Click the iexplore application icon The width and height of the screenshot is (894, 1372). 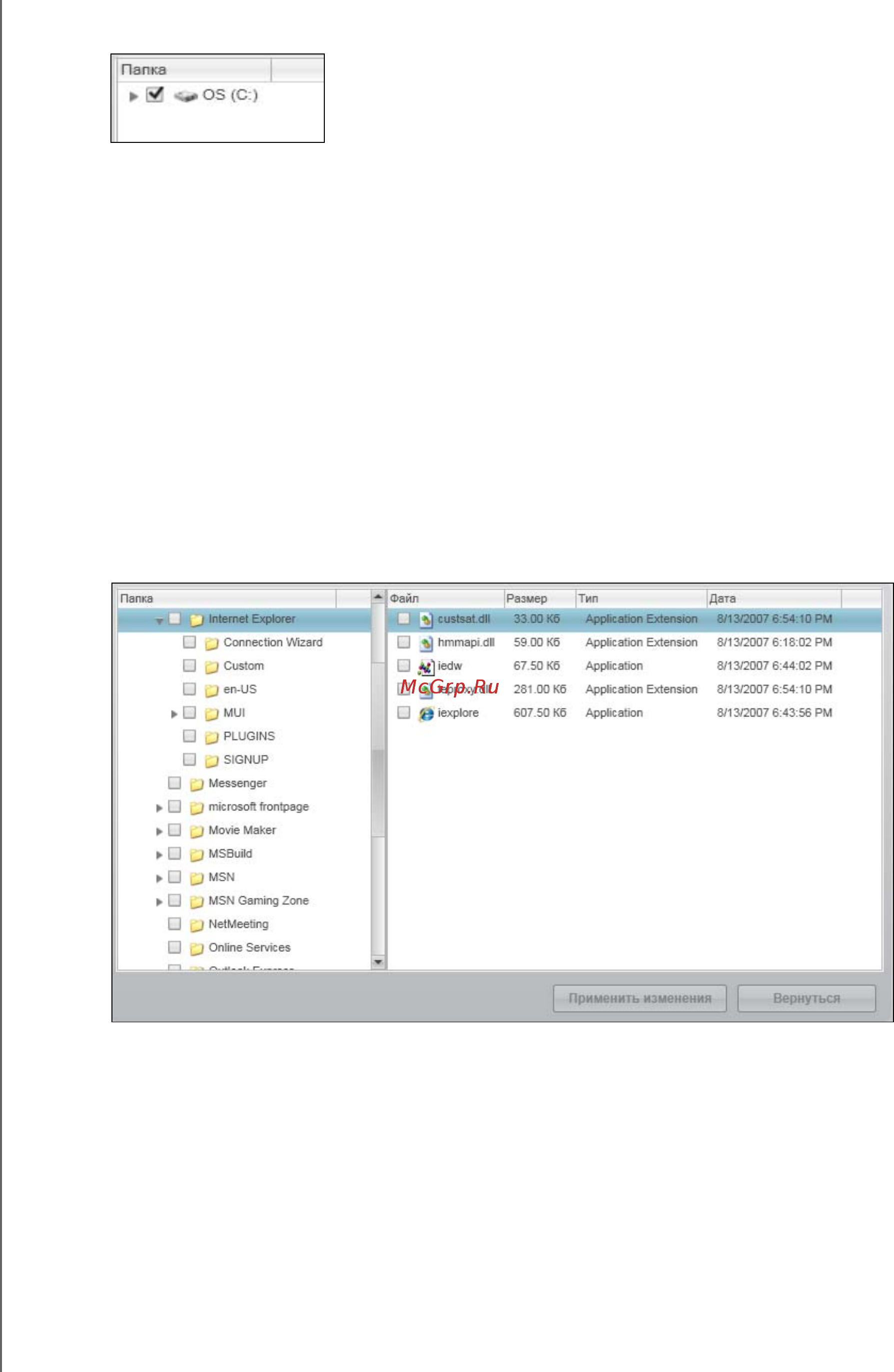pos(425,713)
